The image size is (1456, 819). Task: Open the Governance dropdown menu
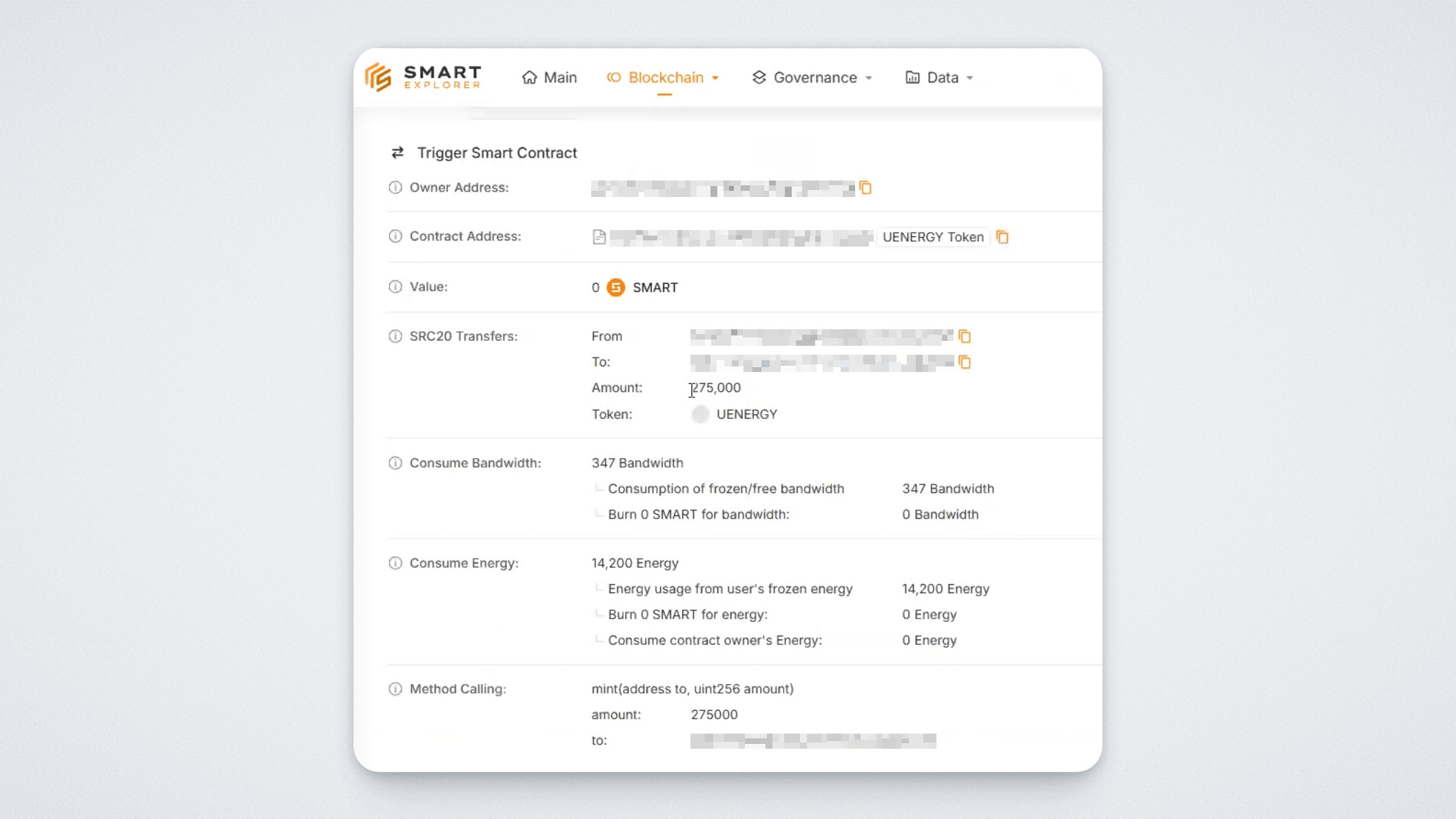[813, 77]
